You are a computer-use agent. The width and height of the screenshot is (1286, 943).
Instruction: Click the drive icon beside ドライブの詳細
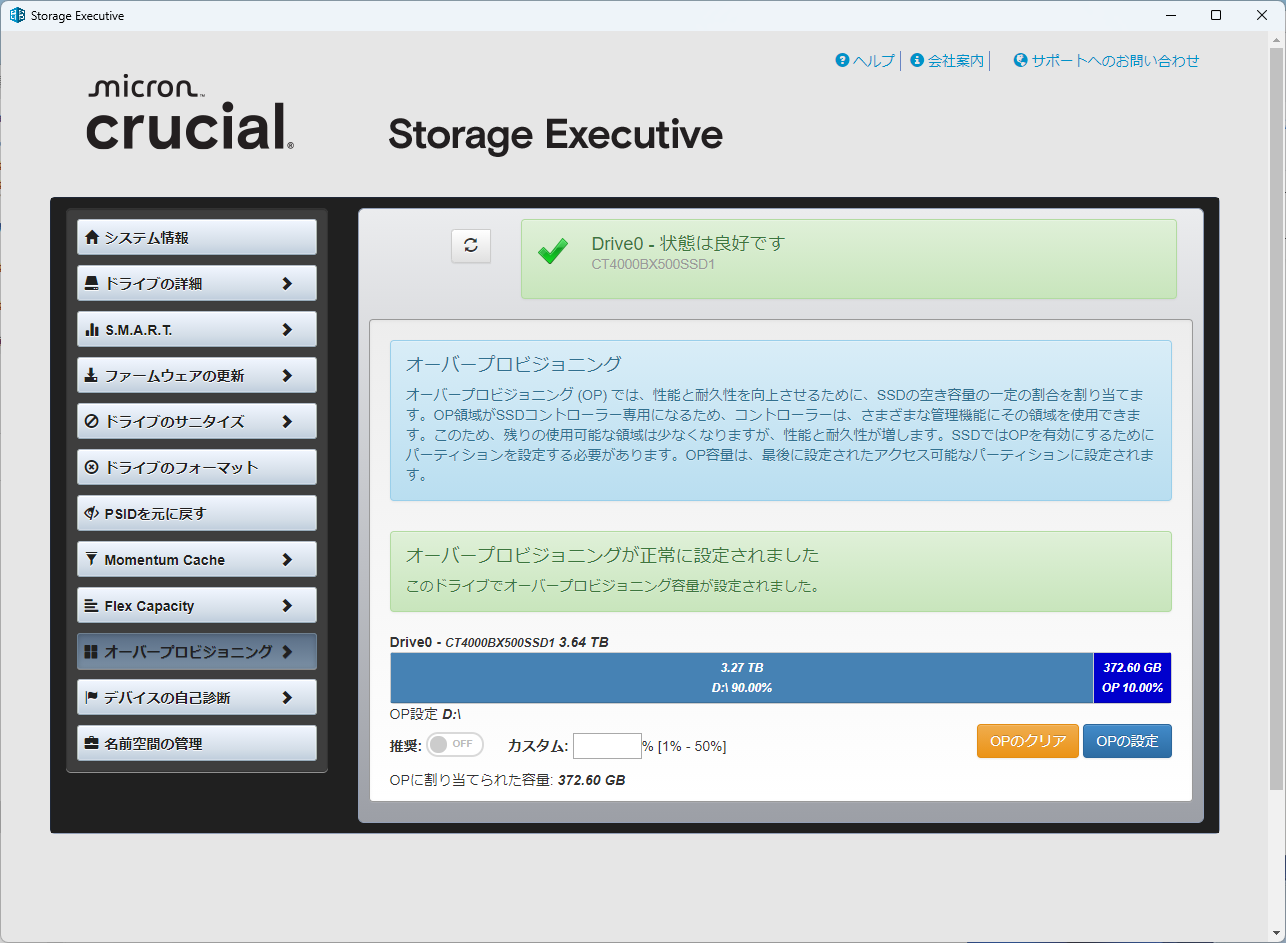pyautogui.click(x=92, y=284)
